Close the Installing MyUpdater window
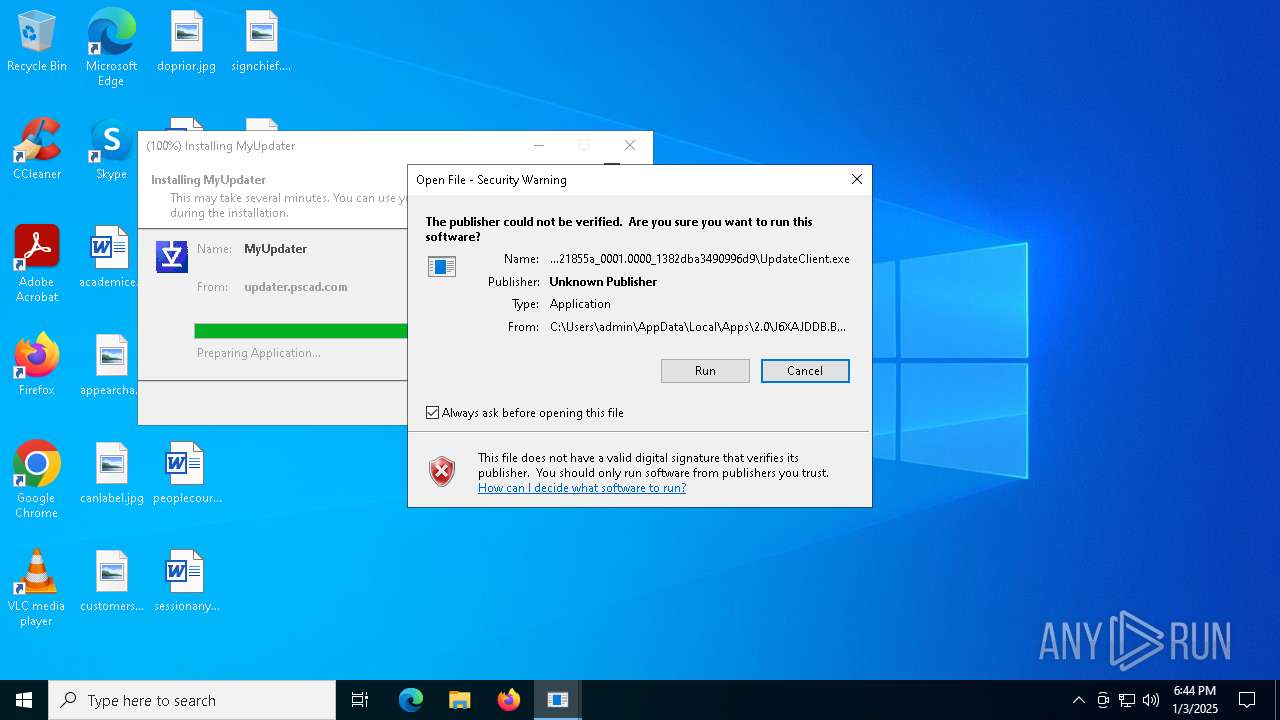This screenshot has width=1280, height=720. [629, 145]
